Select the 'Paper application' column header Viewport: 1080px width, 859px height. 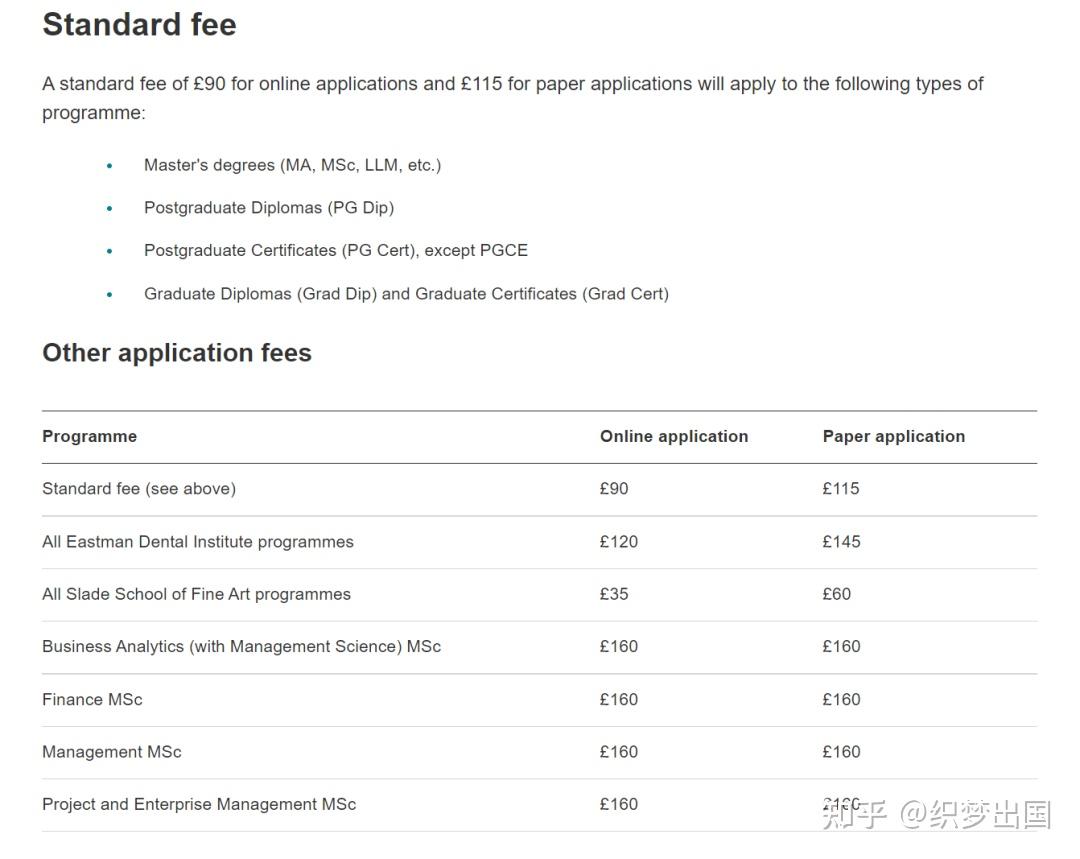click(893, 436)
